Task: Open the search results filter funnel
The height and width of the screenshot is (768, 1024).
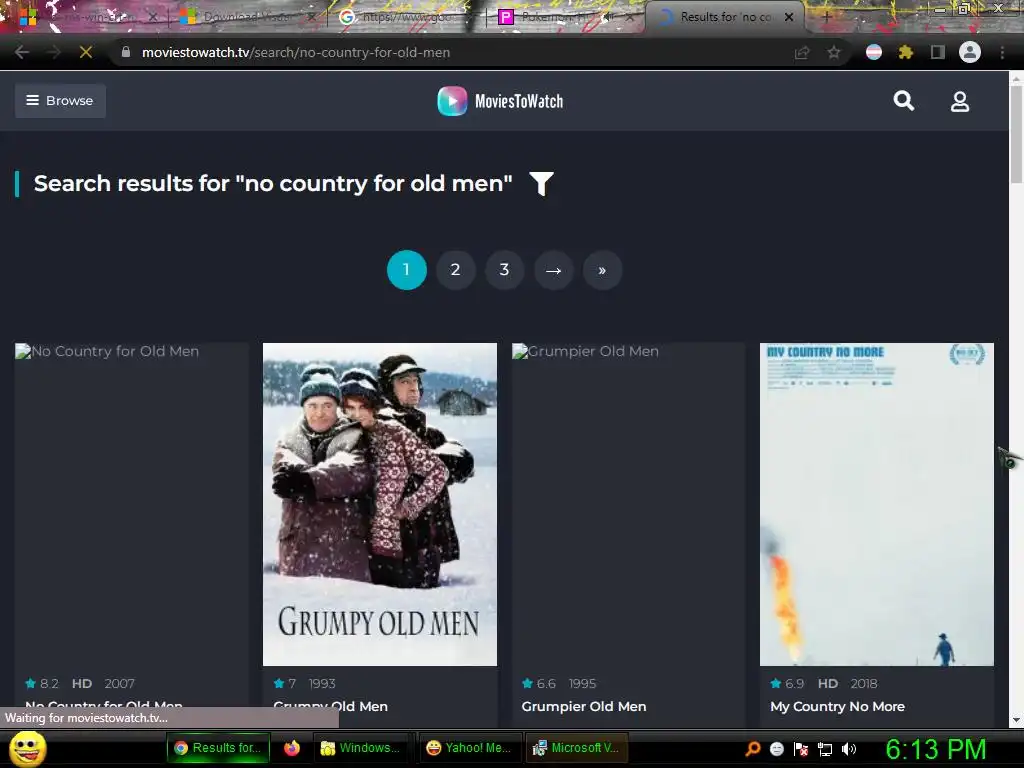Action: tap(541, 184)
